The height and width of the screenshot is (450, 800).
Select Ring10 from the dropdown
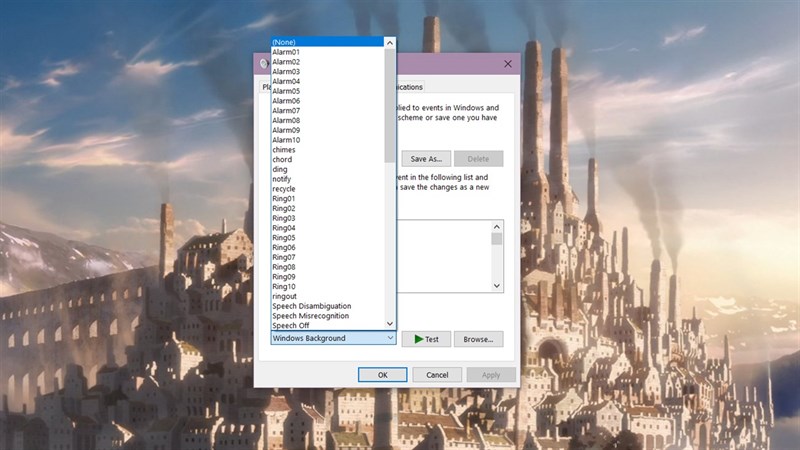(x=328, y=286)
